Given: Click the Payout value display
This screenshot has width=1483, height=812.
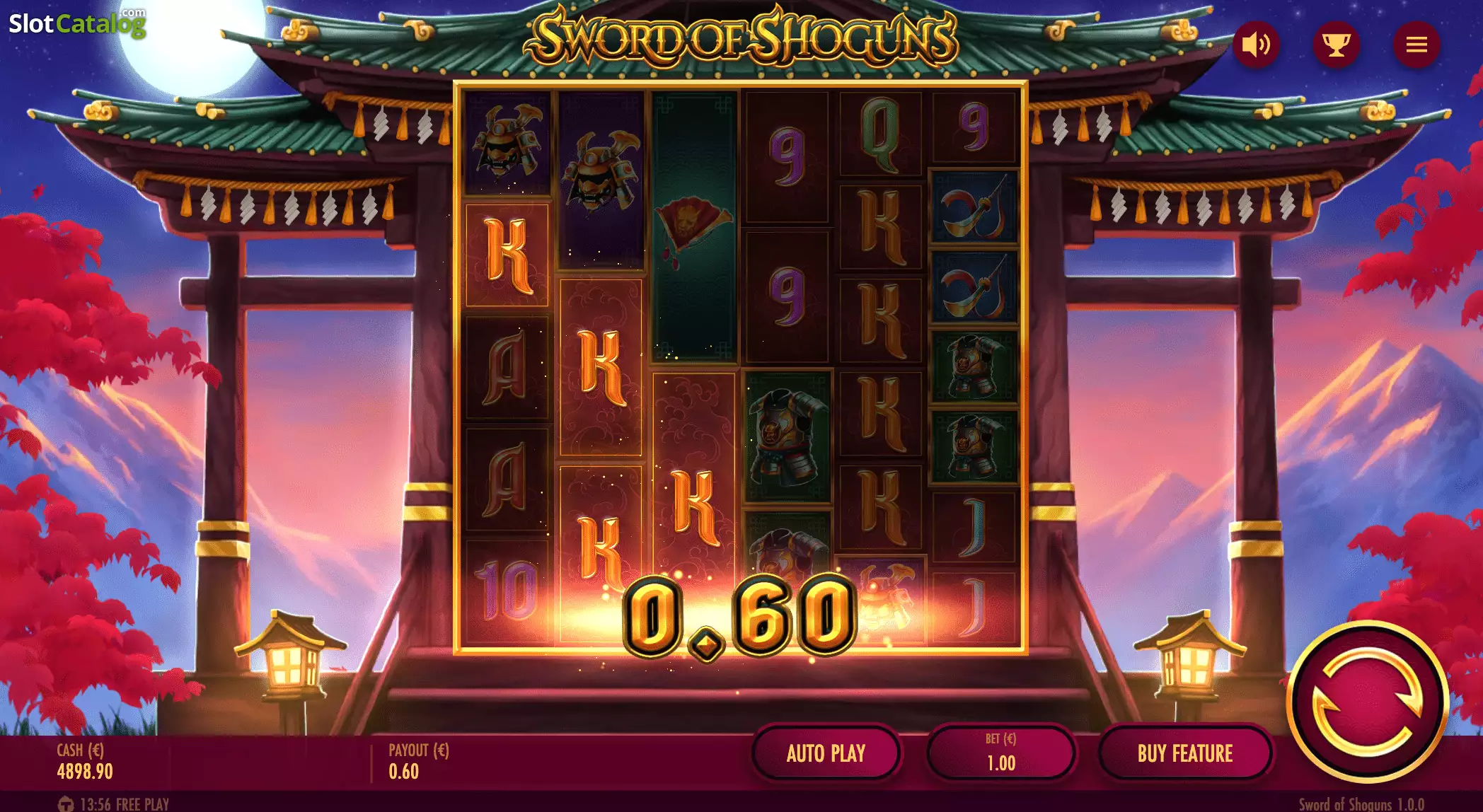Looking at the screenshot, I should [418, 762].
